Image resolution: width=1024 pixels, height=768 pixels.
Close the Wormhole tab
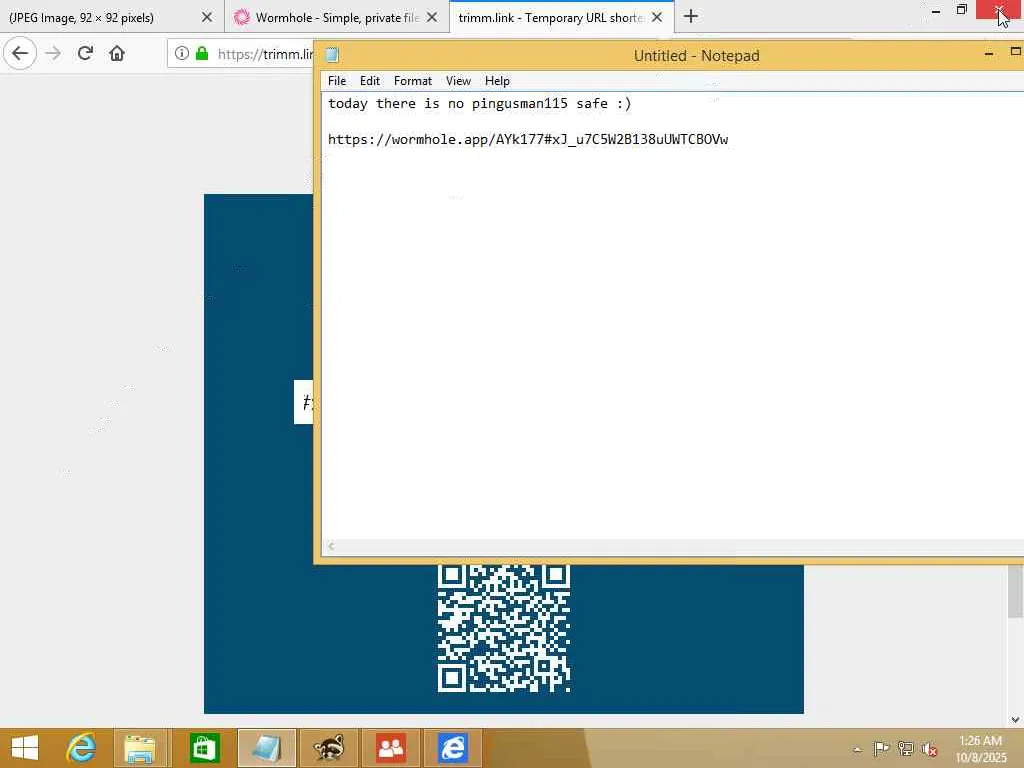tap(432, 18)
